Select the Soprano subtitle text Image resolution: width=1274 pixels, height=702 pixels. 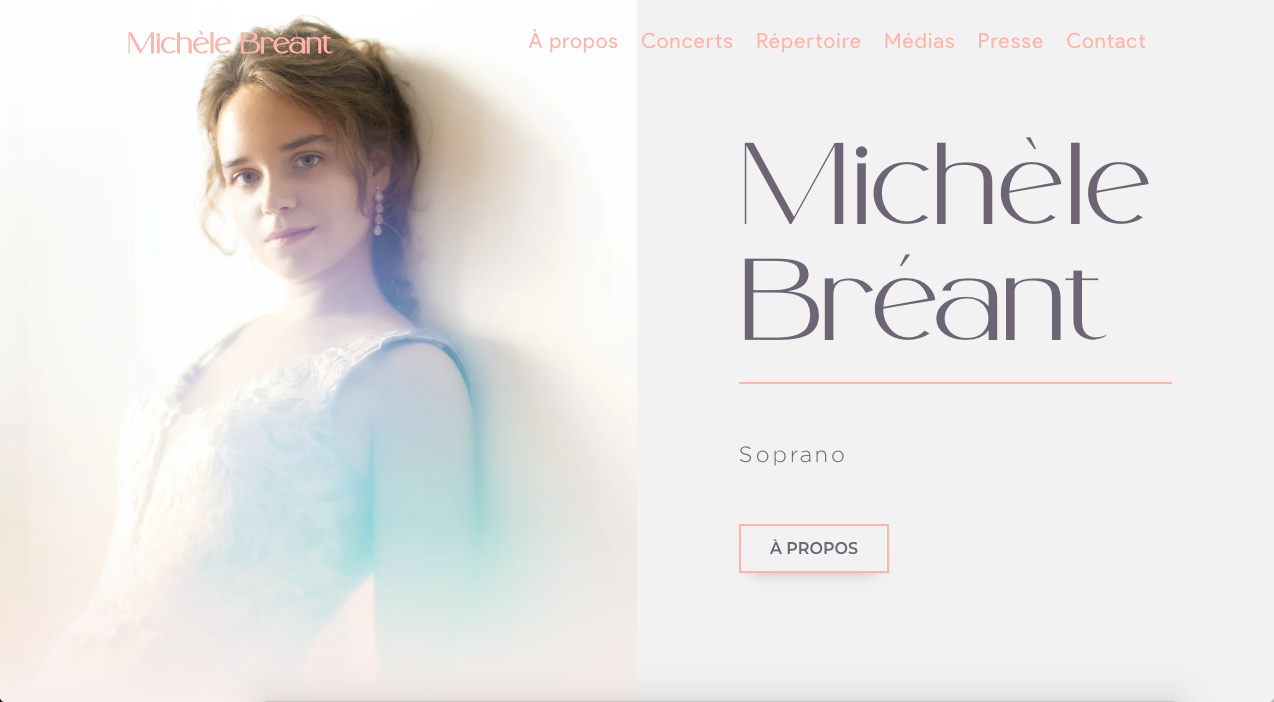792,455
